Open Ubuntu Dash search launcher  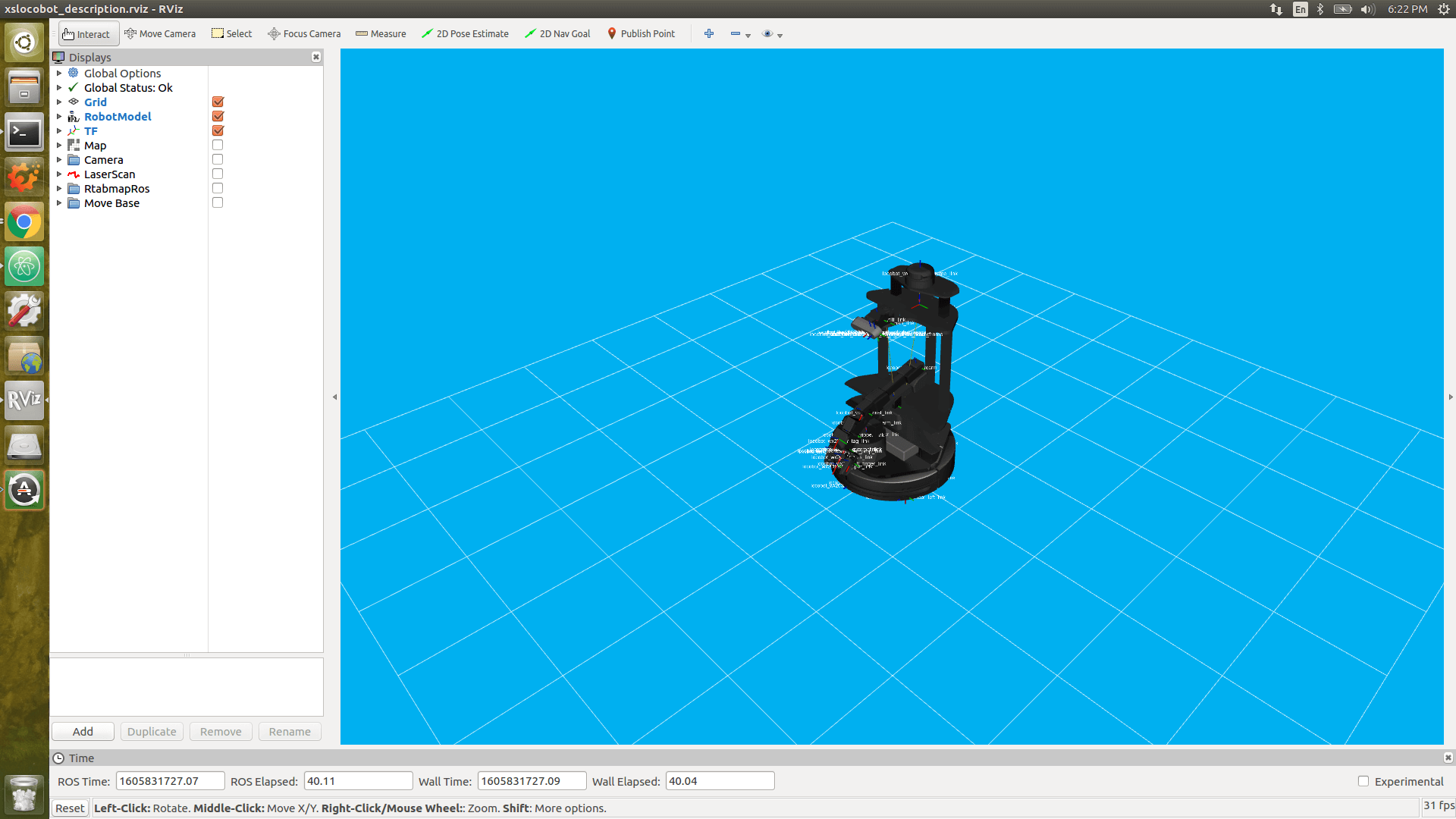[x=24, y=42]
